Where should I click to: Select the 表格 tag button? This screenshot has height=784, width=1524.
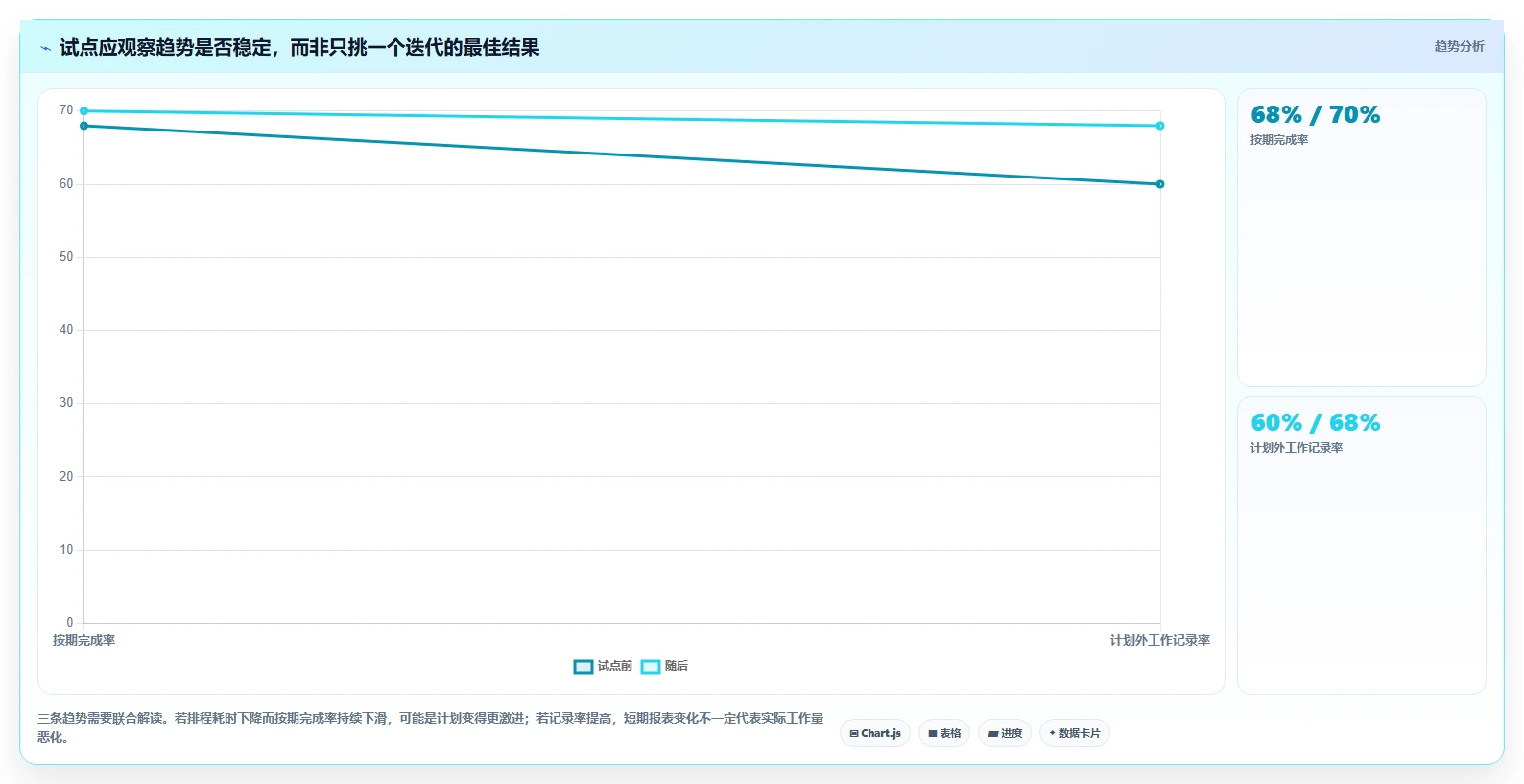[x=944, y=733]
